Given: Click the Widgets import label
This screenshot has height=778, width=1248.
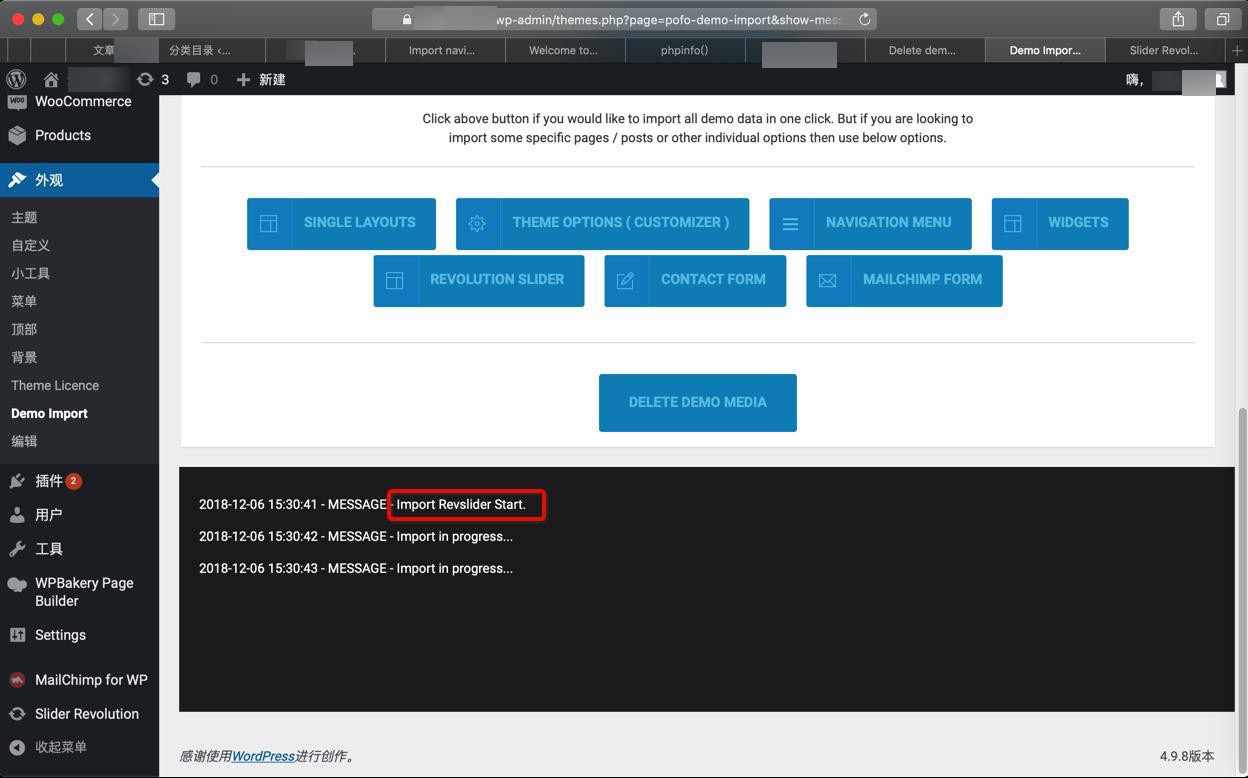Looking at the screenshot, I should [1078, 222].
